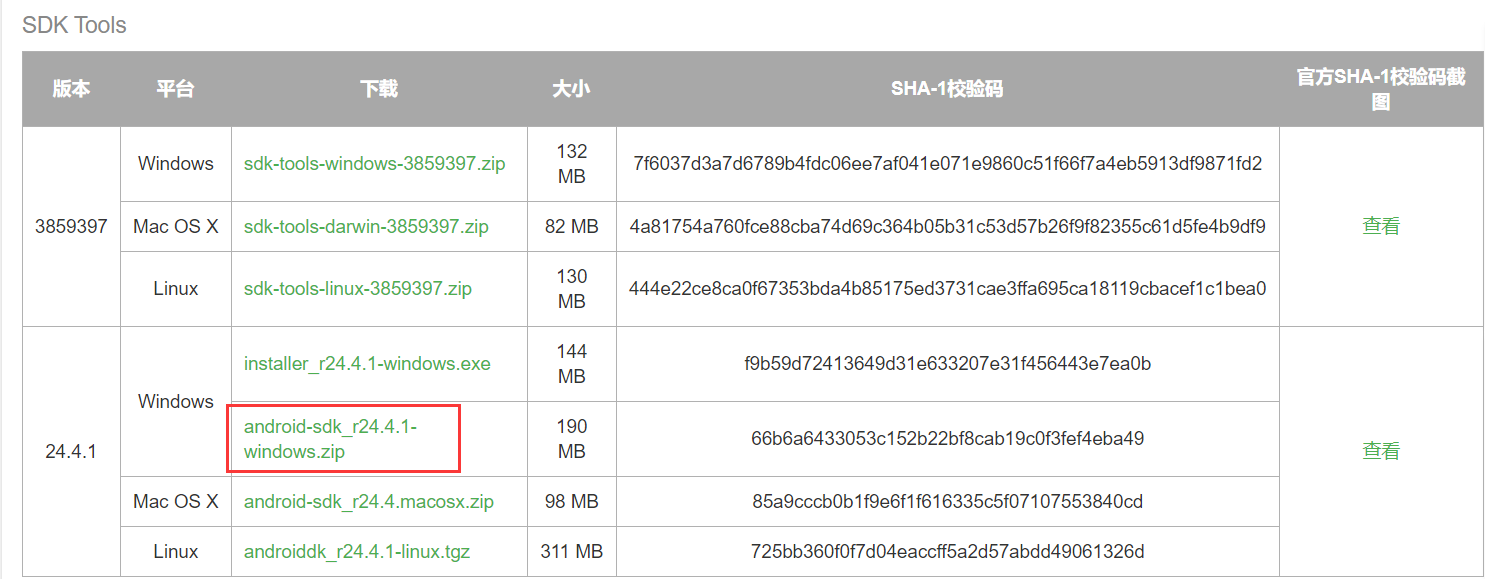
Task: Open 查看 link for version 24.4.1
Action: 1381,451
